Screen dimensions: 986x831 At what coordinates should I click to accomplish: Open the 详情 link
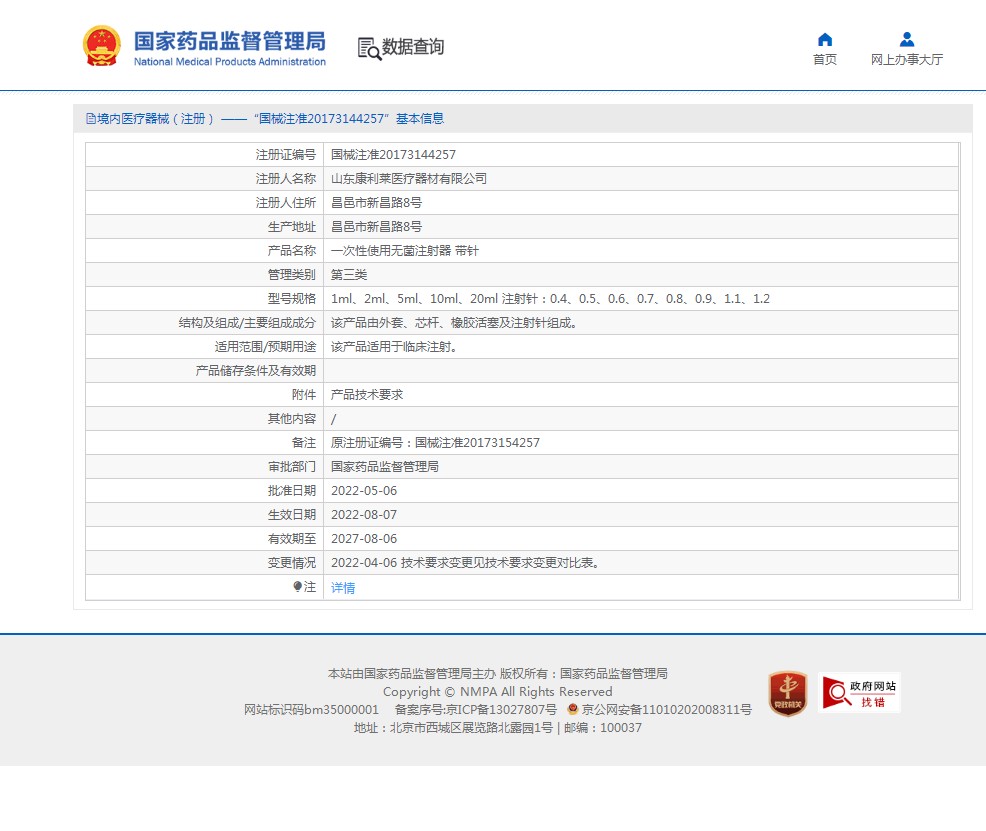tap(343, 588)
